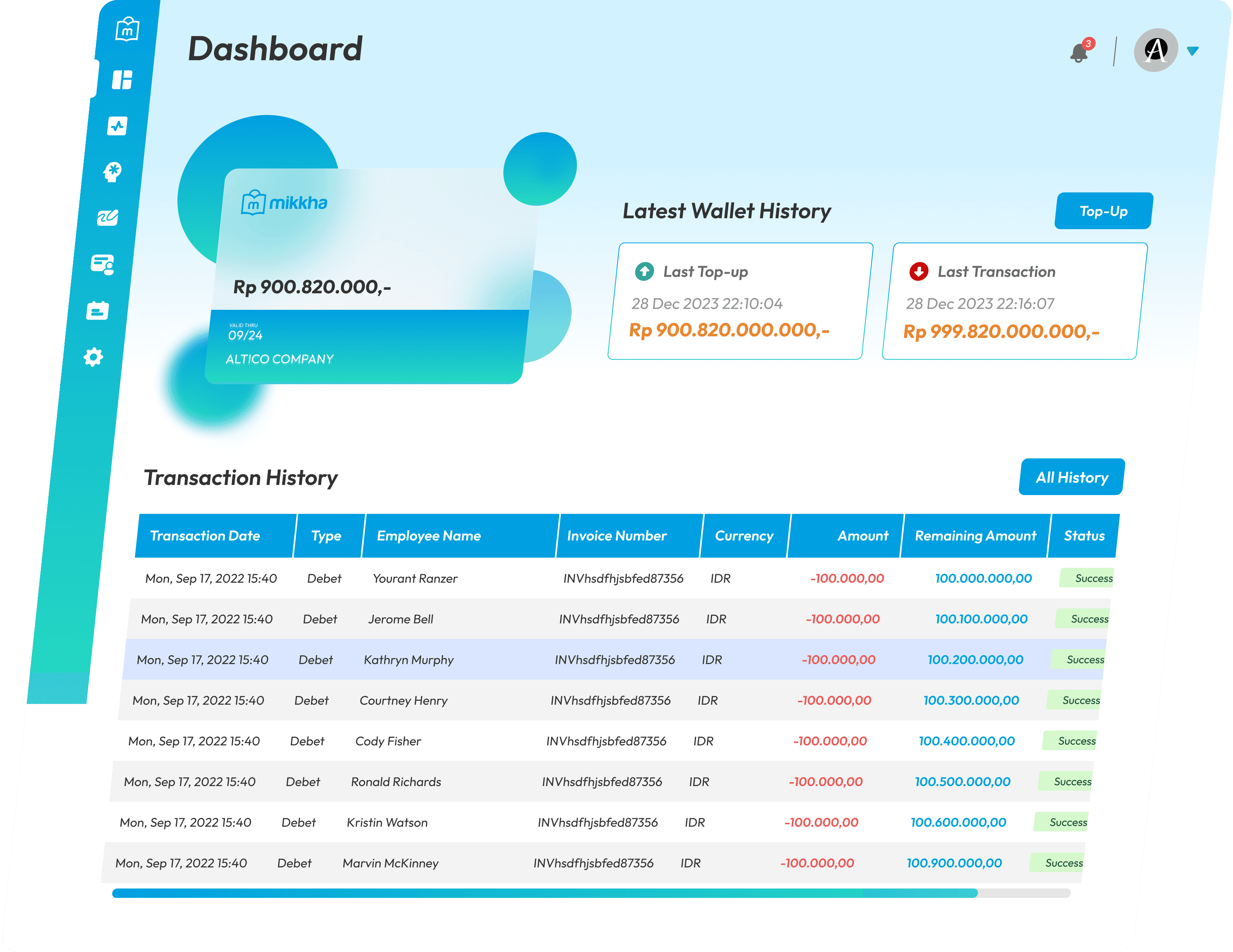
Task: Open the settings gear sidebar icon
Action: point(93,357)
